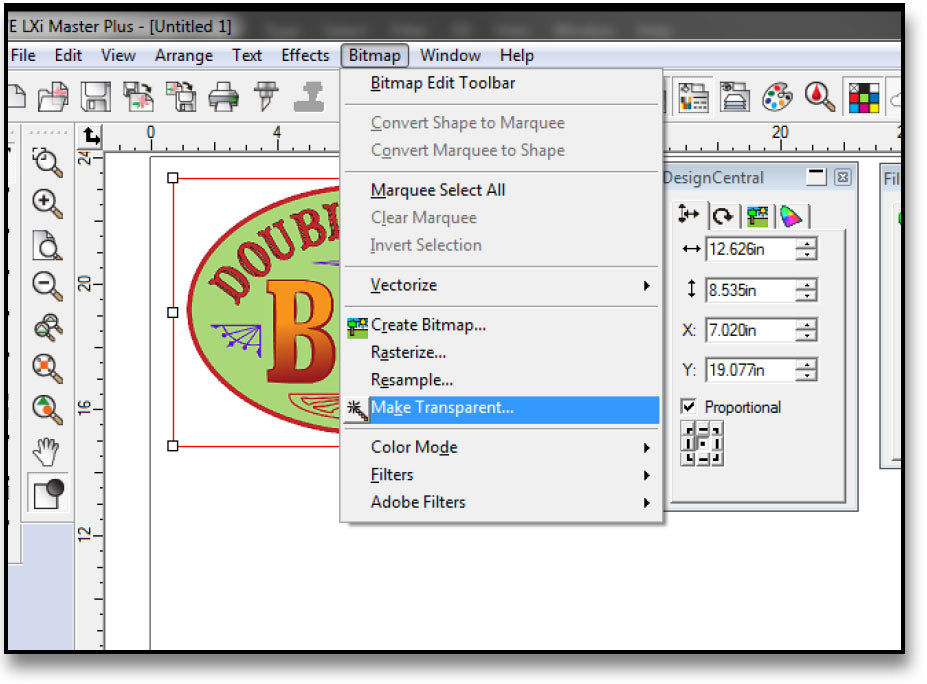Viewport: 927px width, 684px height.
Task: Open the View menu
Action: coord(118,56)
